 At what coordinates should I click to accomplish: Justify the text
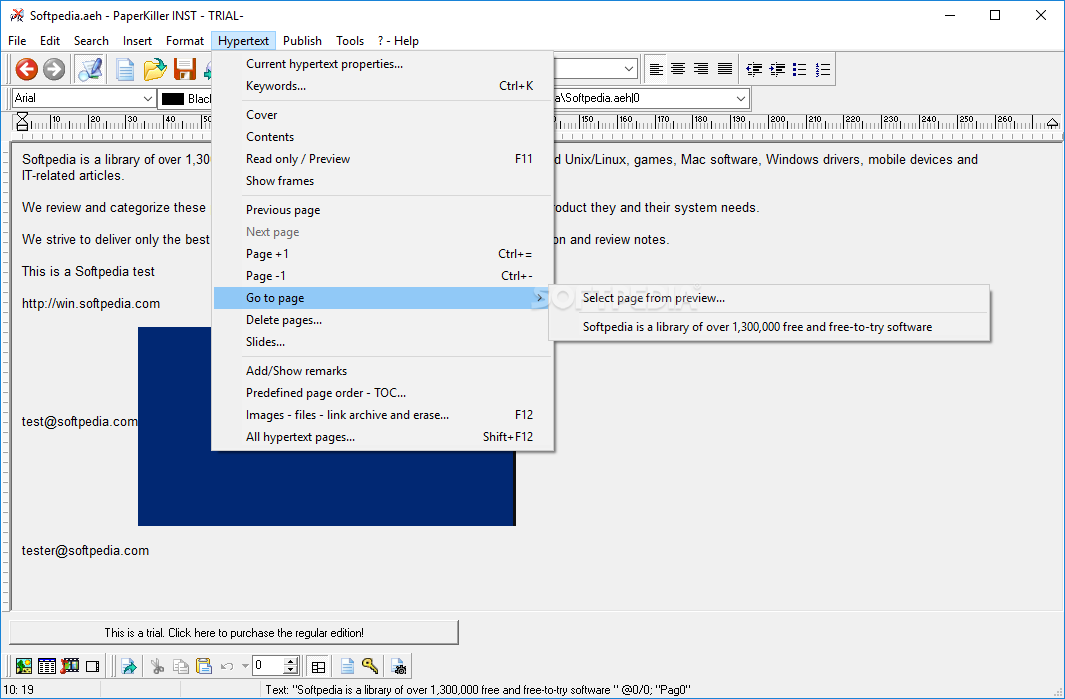point(725,69)
